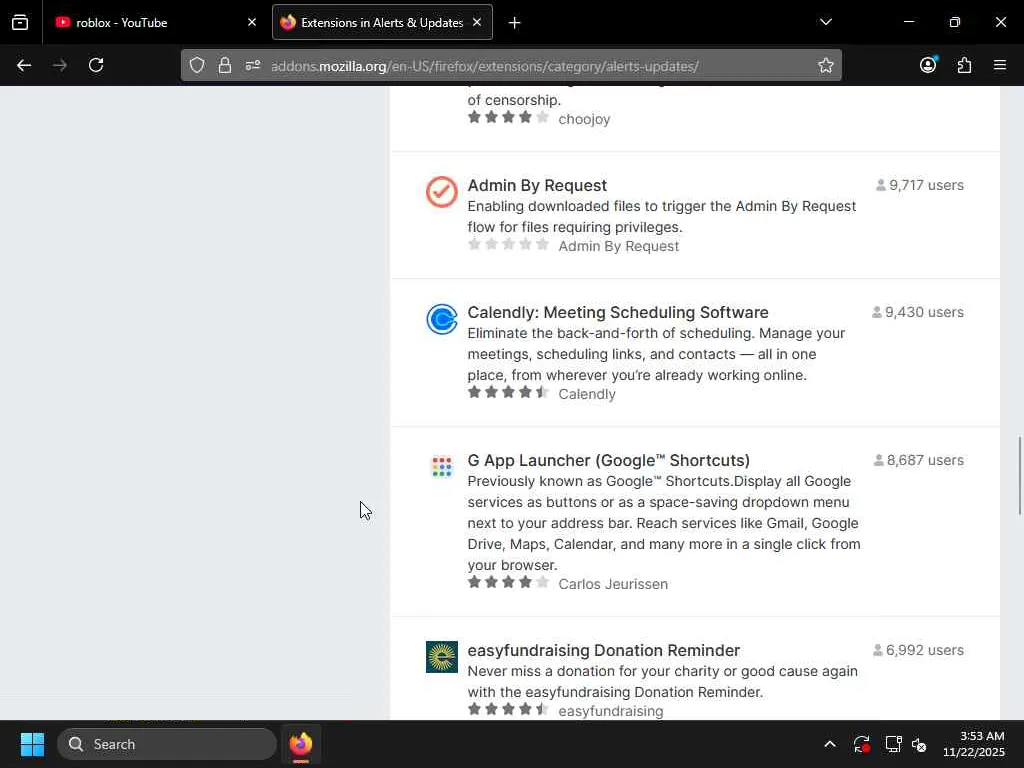The height and width of the screenshot is (768, 1024).
Task: Click the 9,430 users count
Action: (918, 312)
